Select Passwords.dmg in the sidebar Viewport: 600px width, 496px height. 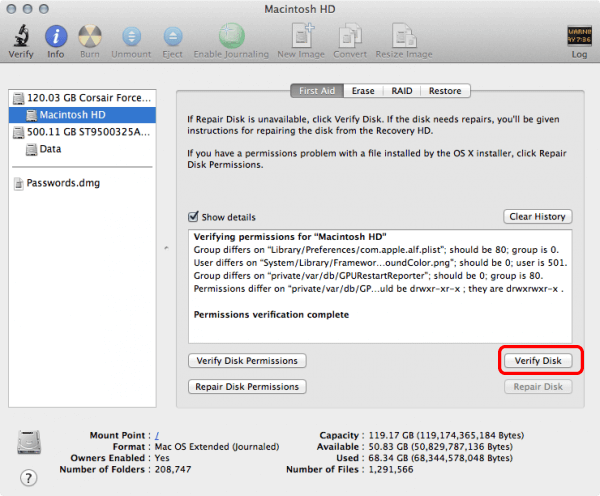[63, 183]
